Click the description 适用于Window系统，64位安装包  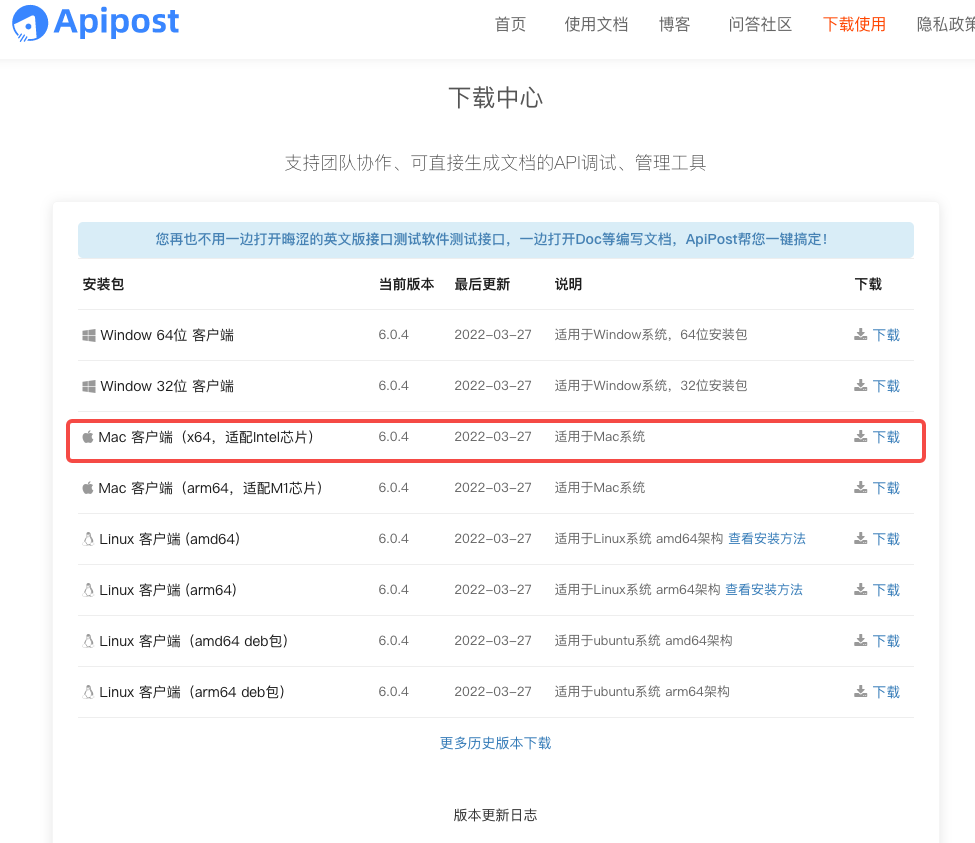[x=651, y=334]
